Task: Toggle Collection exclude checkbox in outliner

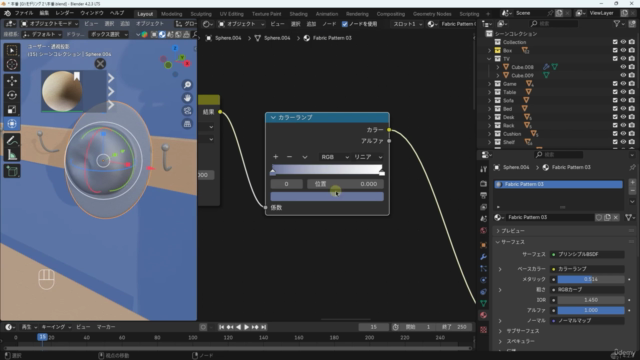Action: (615, 42)
